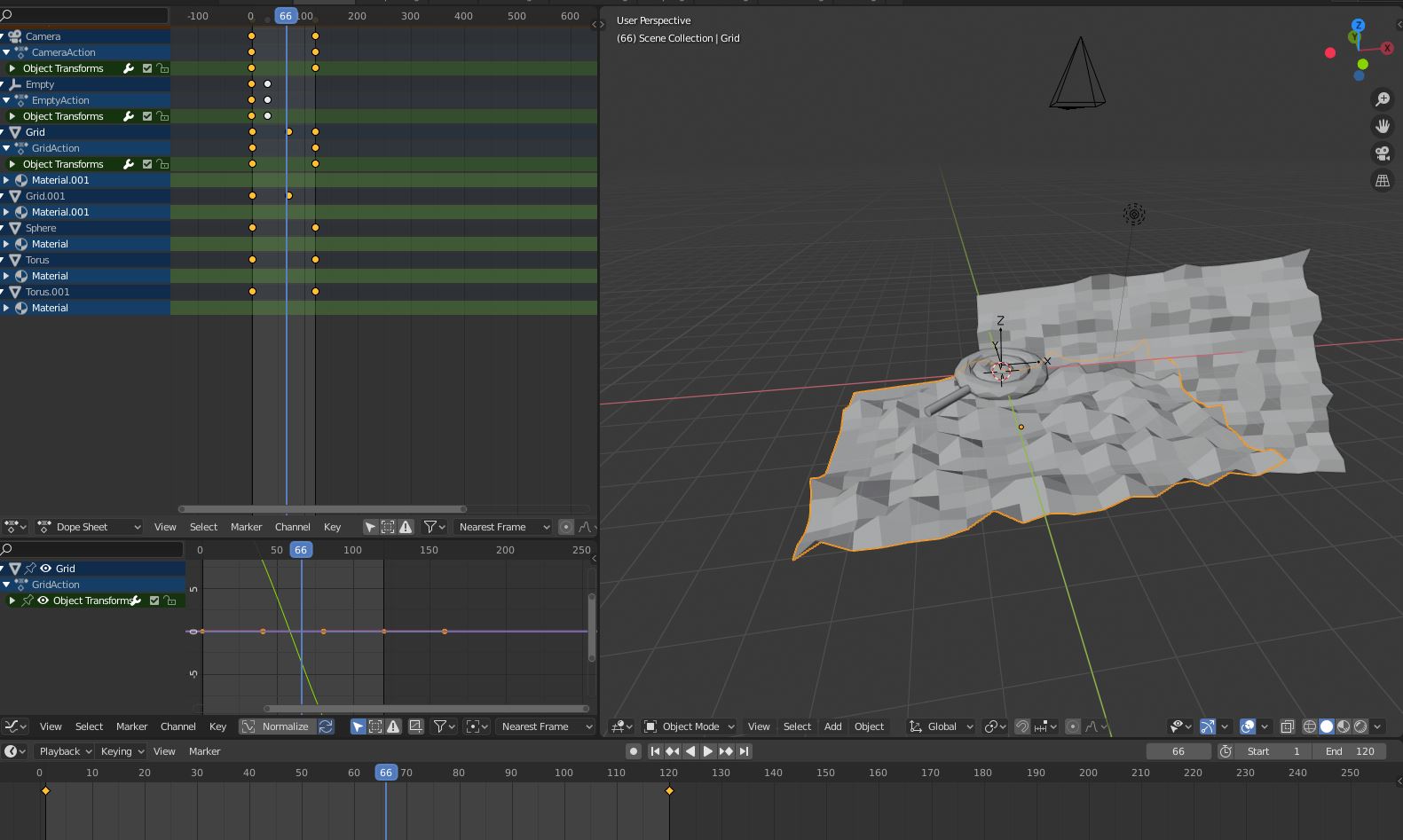Switch orthographic/perspective with the grid icon
Screen dimensions: 1403x840
coord(1382,181)
